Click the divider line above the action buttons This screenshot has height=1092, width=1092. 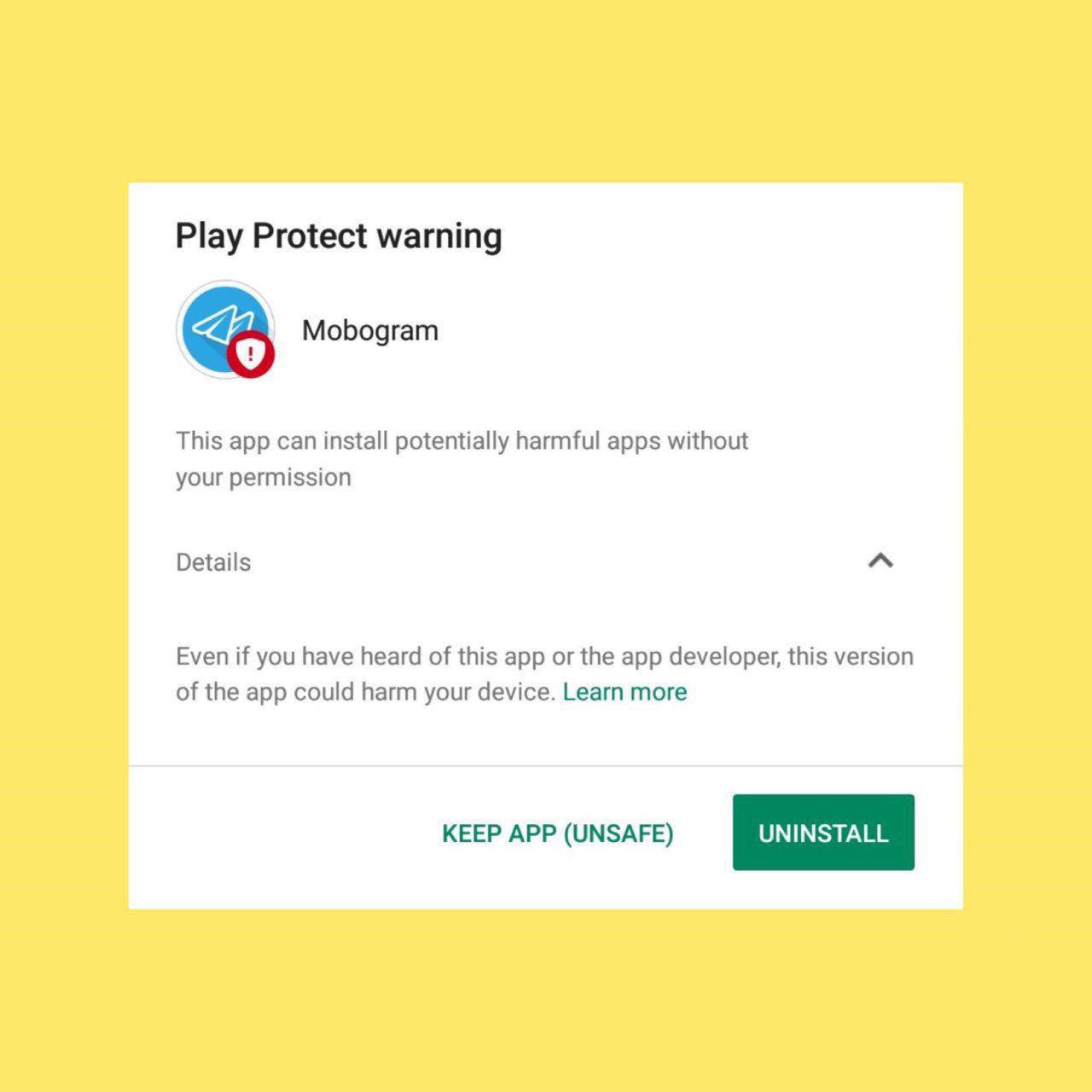pos(546,766)
